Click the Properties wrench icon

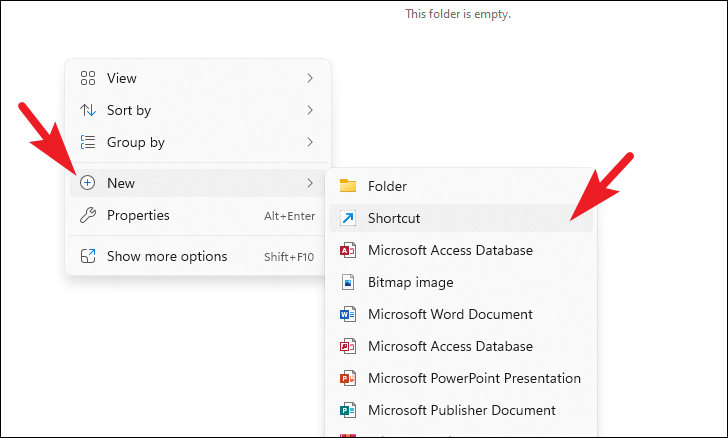87,215
